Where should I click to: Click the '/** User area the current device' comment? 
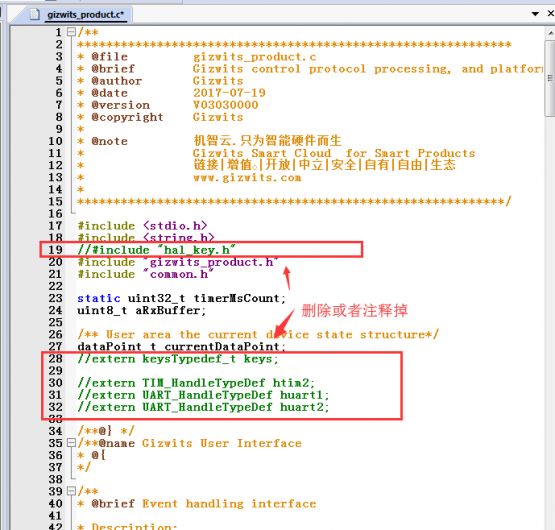click(258, 335)
